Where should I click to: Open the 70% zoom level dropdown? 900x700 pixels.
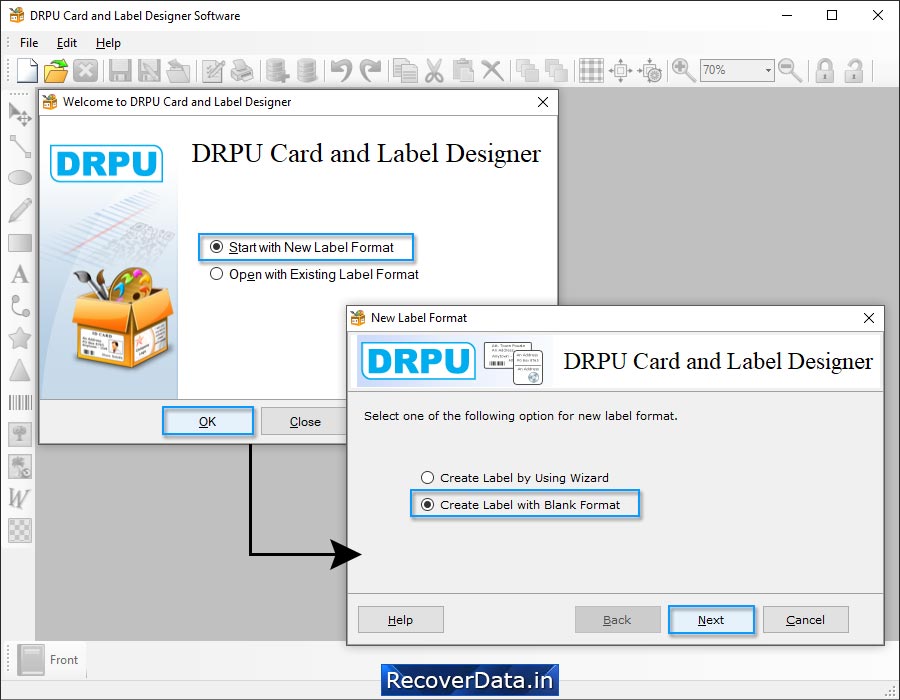click(767, 70)
